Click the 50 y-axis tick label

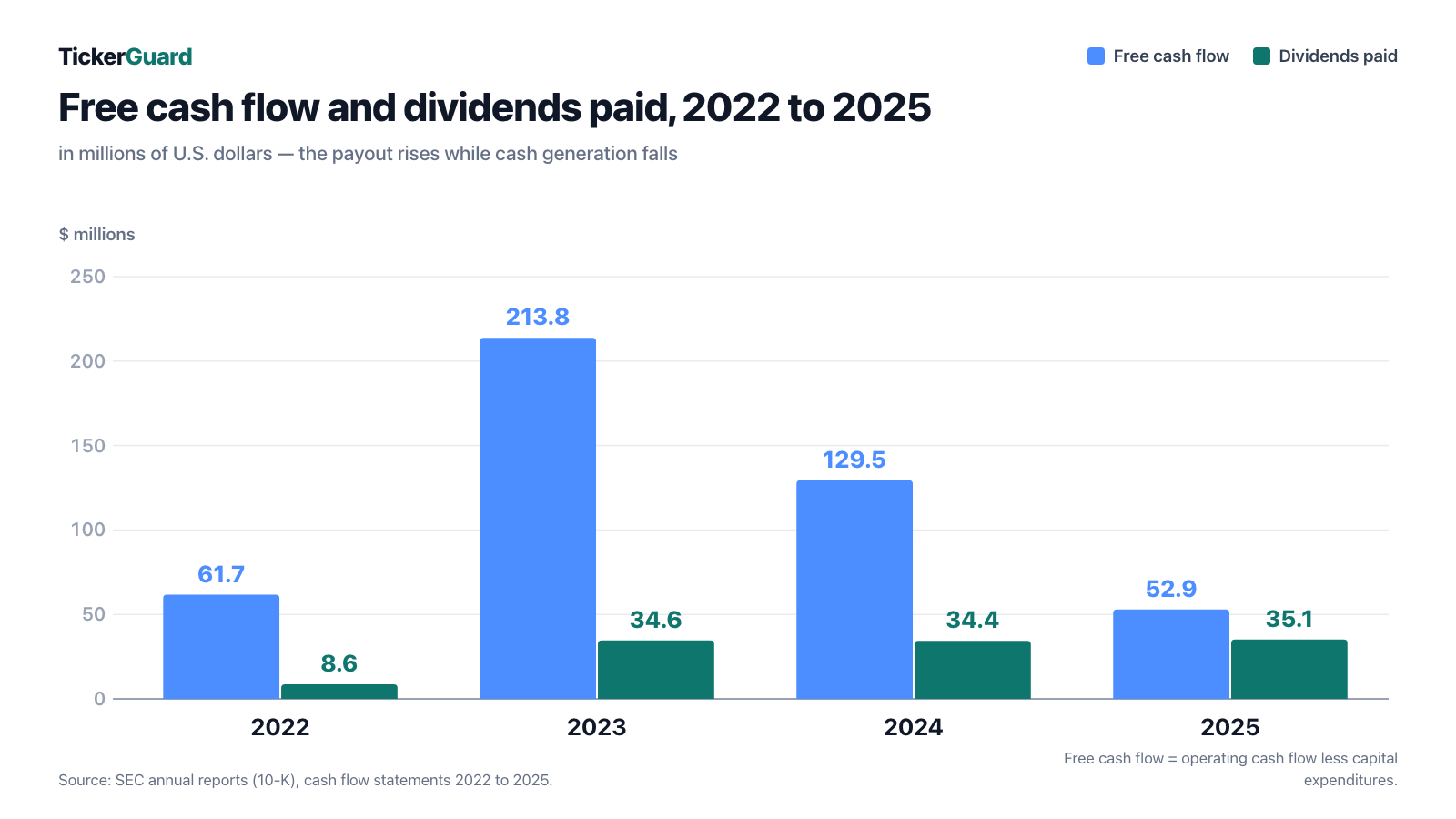click(x=94, y=614)
